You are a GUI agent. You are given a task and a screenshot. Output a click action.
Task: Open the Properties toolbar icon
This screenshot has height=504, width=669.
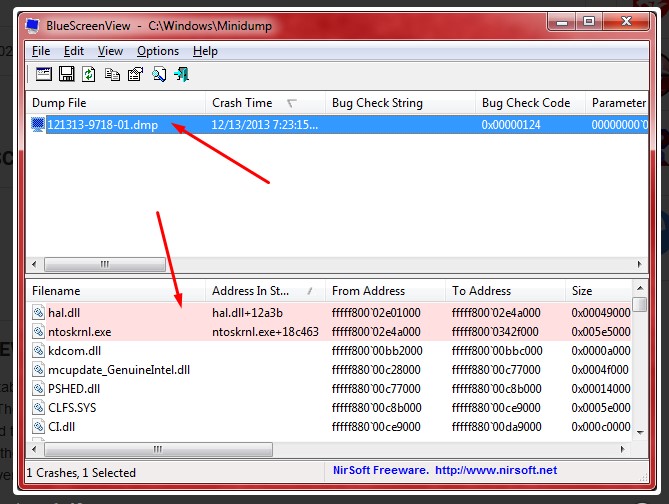136,74
